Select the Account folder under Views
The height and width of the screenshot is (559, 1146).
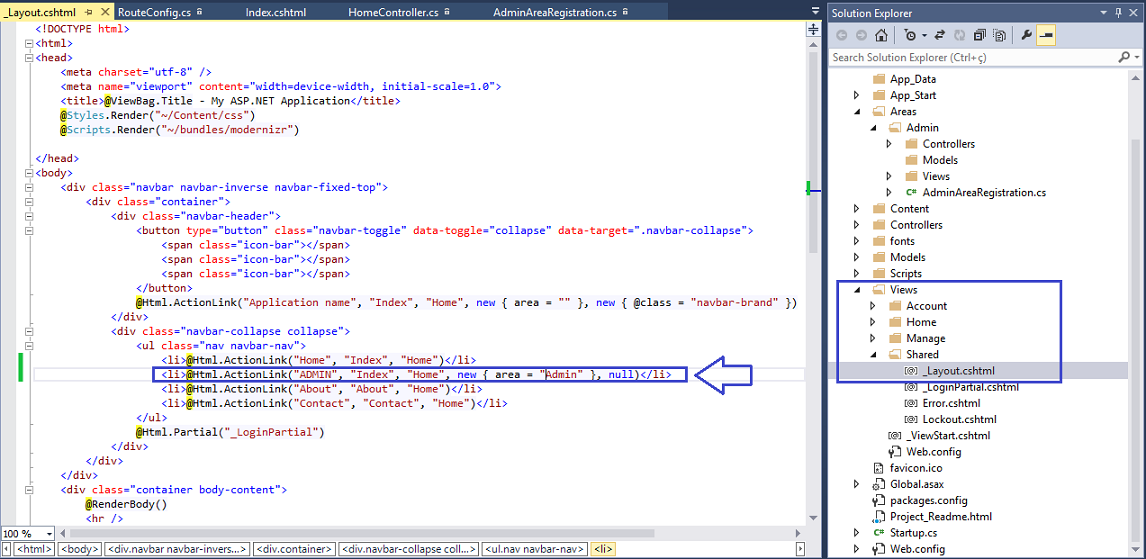click(x=926, y=305)
